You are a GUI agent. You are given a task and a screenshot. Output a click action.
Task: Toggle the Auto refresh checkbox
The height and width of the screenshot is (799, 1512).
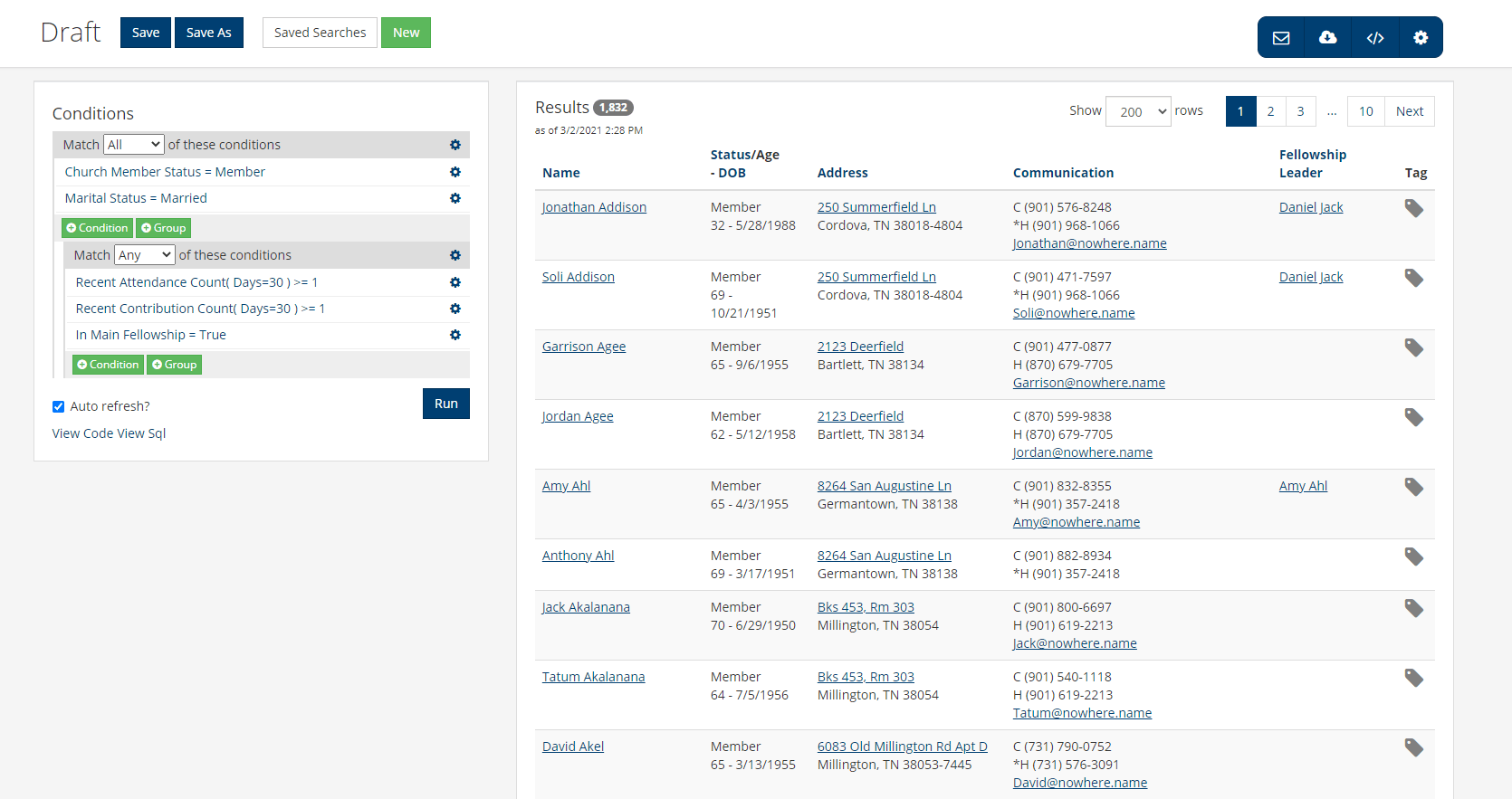click(59, 407)
